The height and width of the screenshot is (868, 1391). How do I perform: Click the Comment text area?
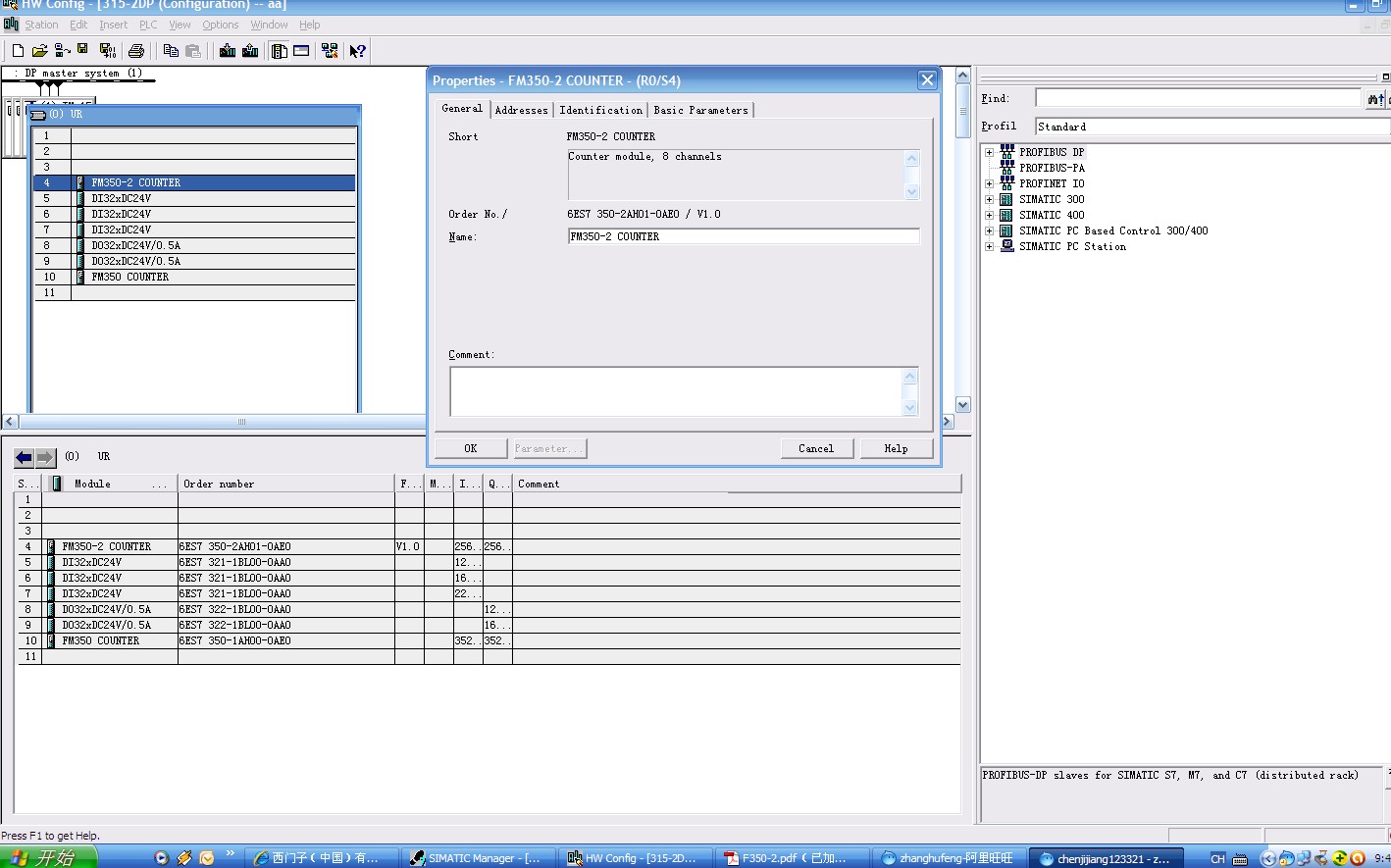click(677, 391)
